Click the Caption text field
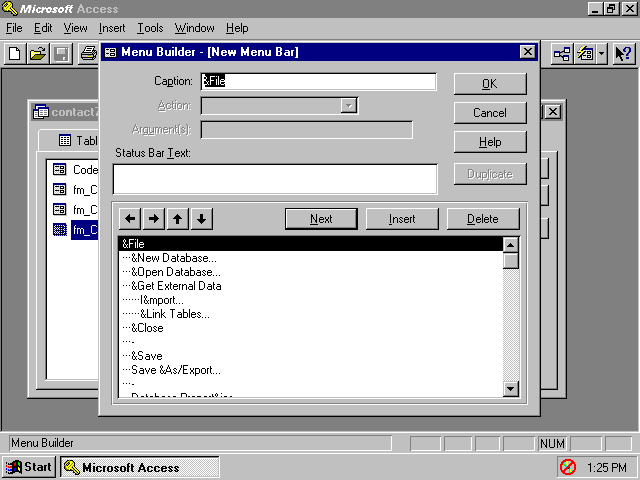 pyautogui.click(x=318, y=82)
